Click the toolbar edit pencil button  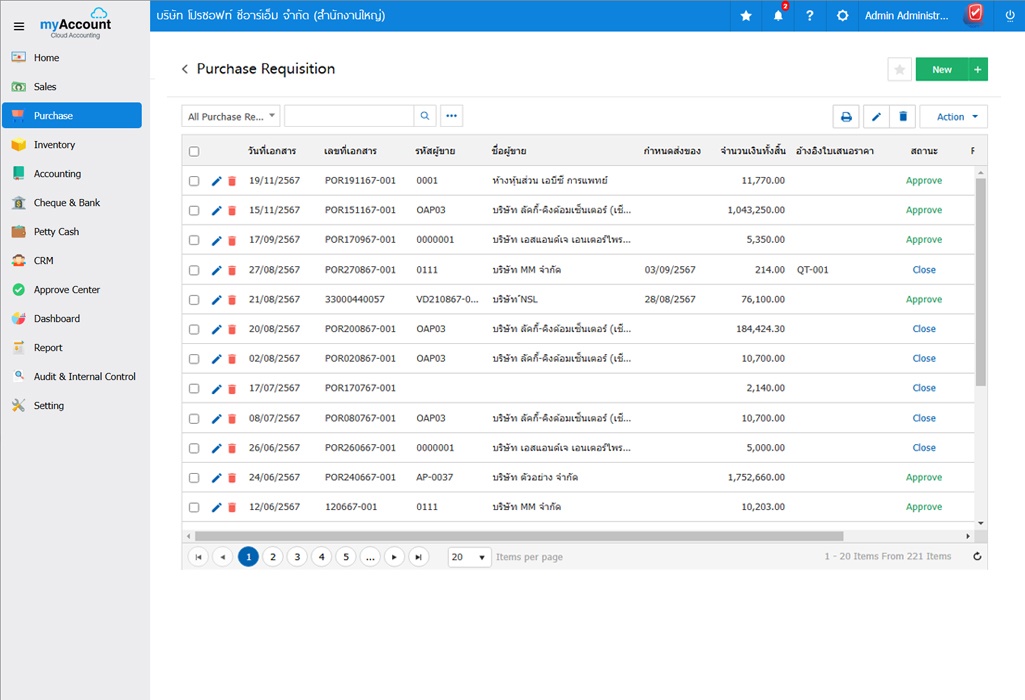(876, 116)
